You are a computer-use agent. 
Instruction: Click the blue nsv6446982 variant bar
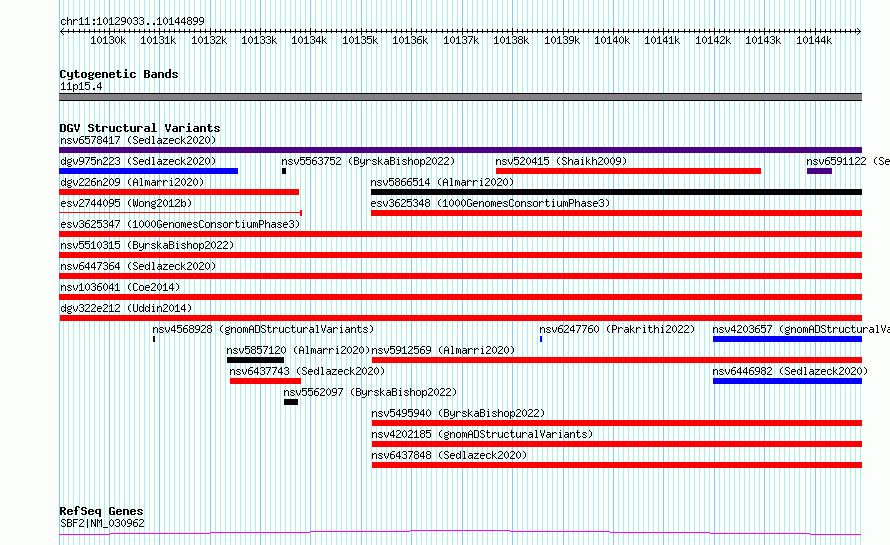pos(787,381)
